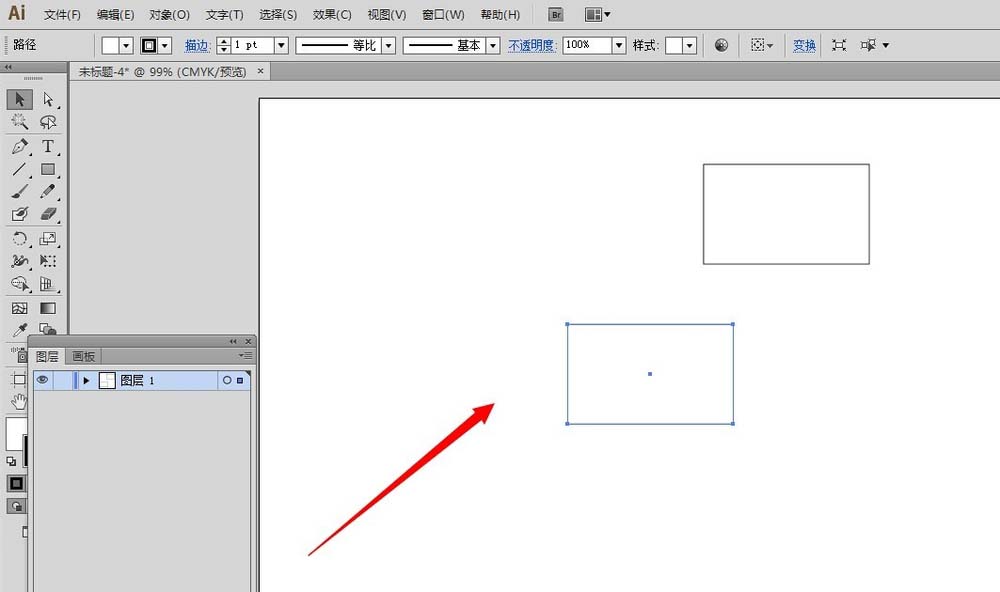This screenshot has width=1000, height=592.
Task: Open the fill color dropdown arrow
Action: point(126,45)
